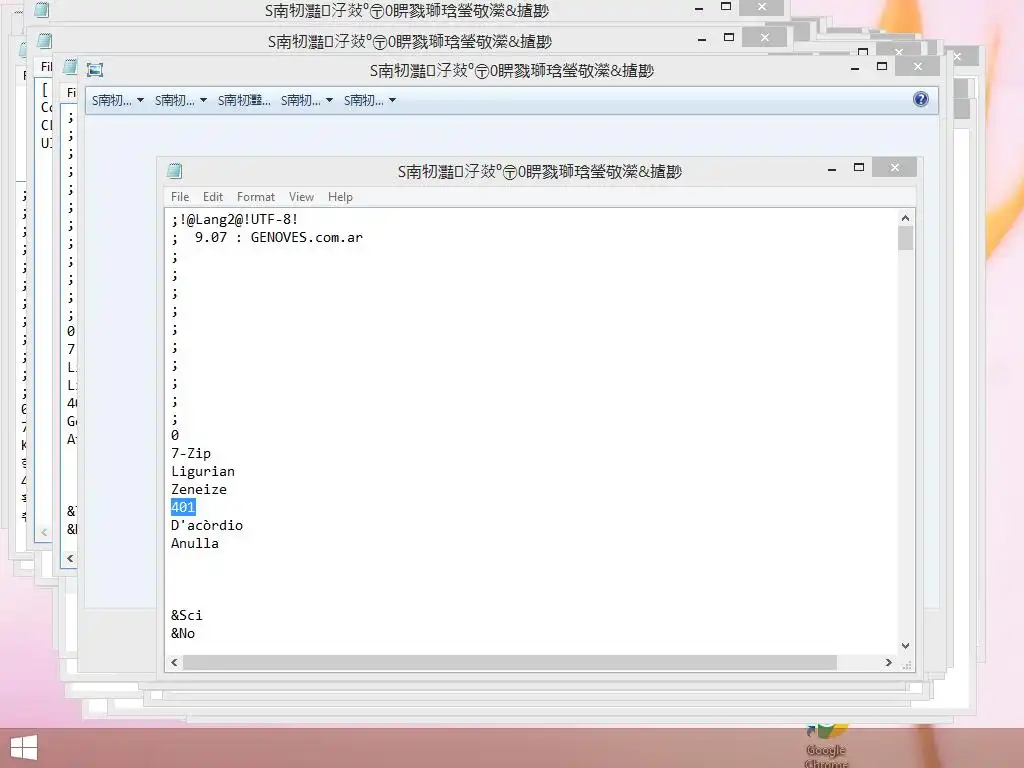Click the 'Zeneize' text line
The image size is (1024, 768).
click(x=199, y=489)
